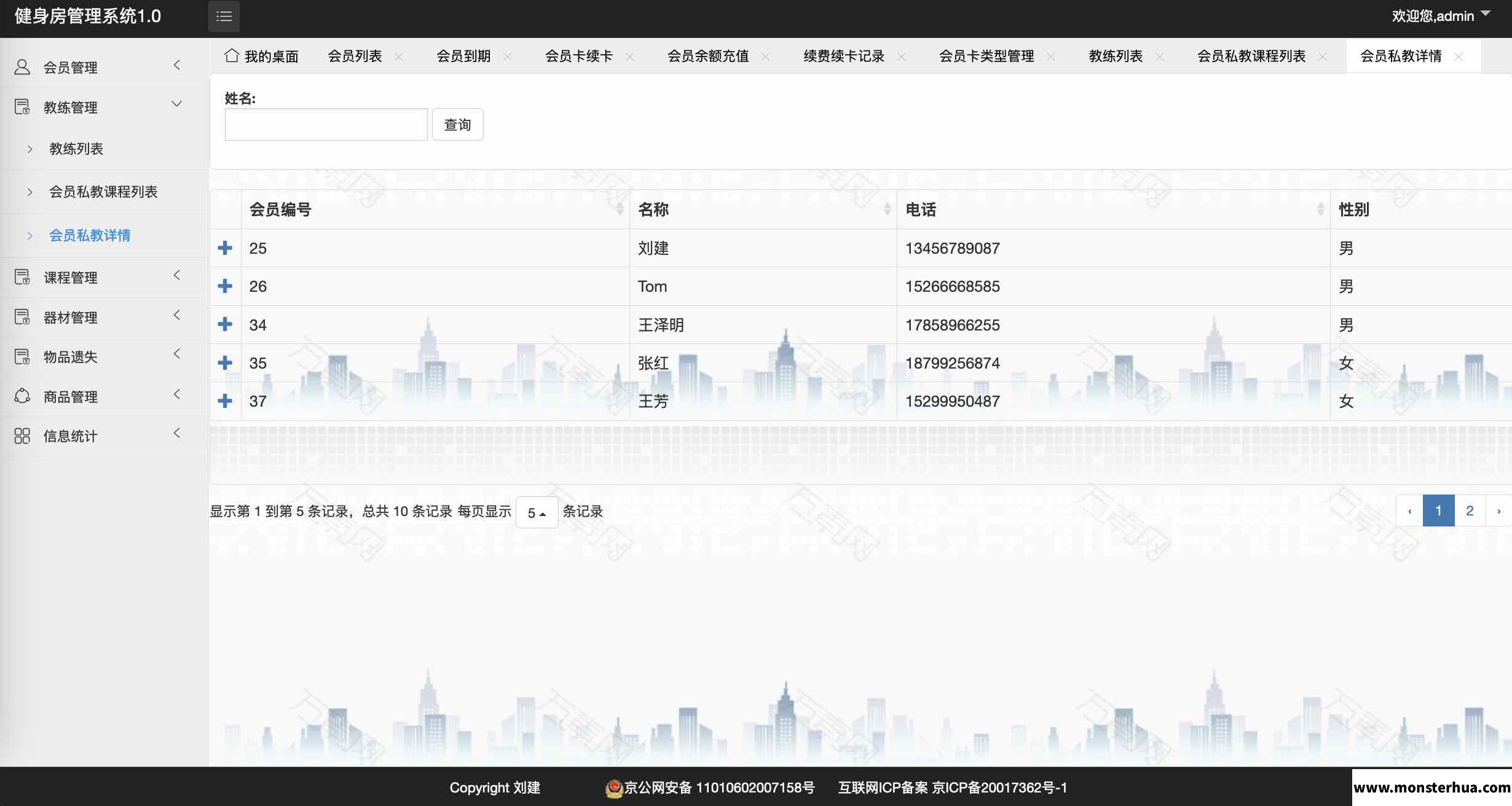Expand the 器材管理 menu chevron
This screenshot has height=806, width=1512.
click(x=177, y=315)
